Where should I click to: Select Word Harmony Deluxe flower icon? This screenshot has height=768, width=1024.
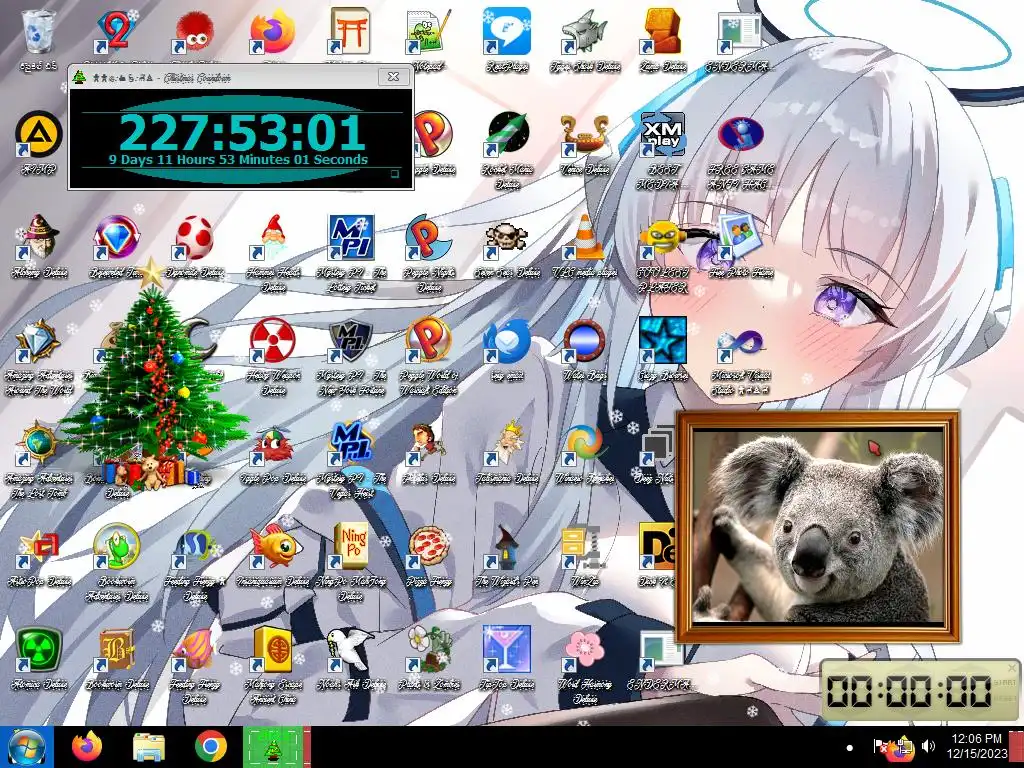[584, 650]
